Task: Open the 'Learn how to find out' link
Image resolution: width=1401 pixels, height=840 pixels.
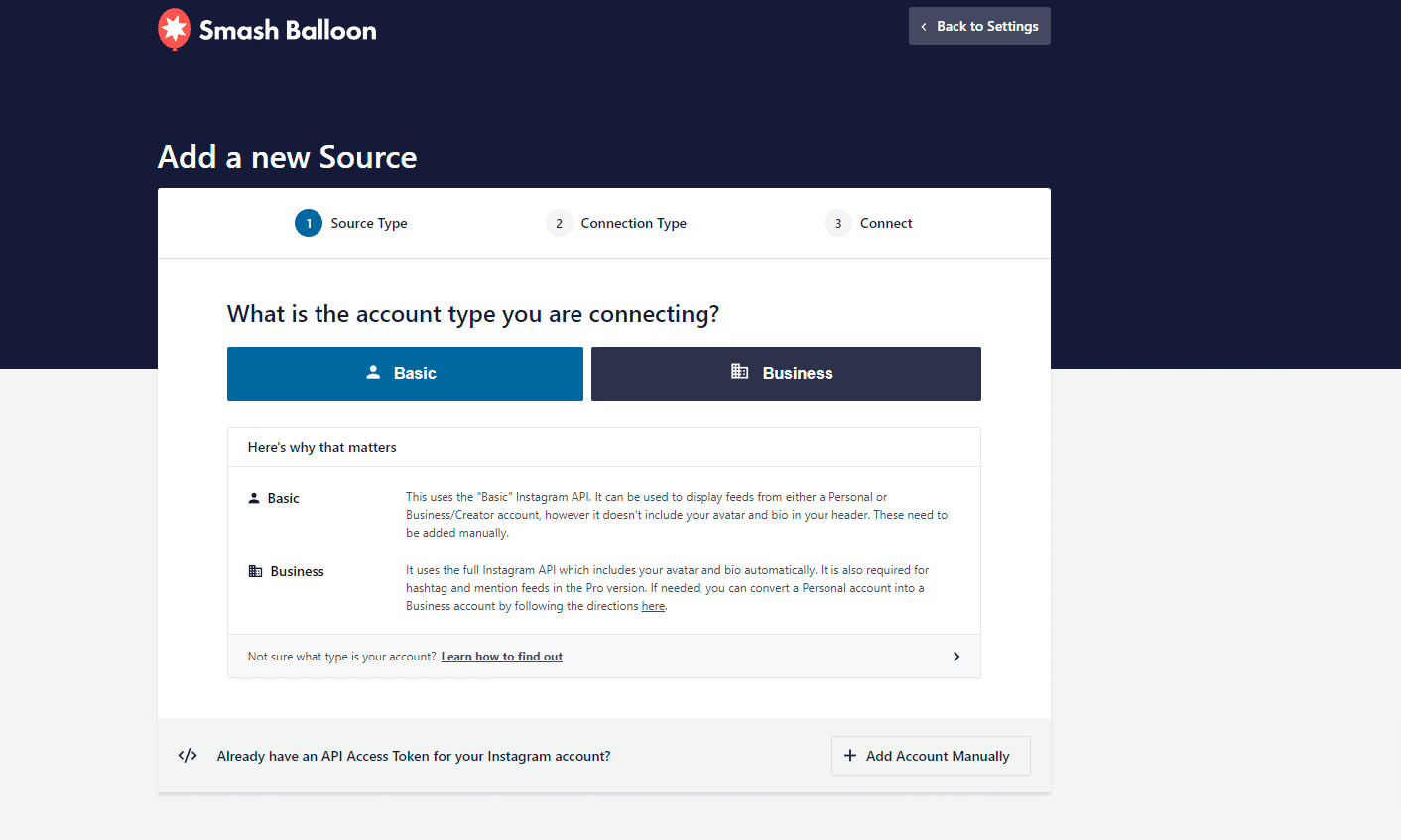Action: 501,657
